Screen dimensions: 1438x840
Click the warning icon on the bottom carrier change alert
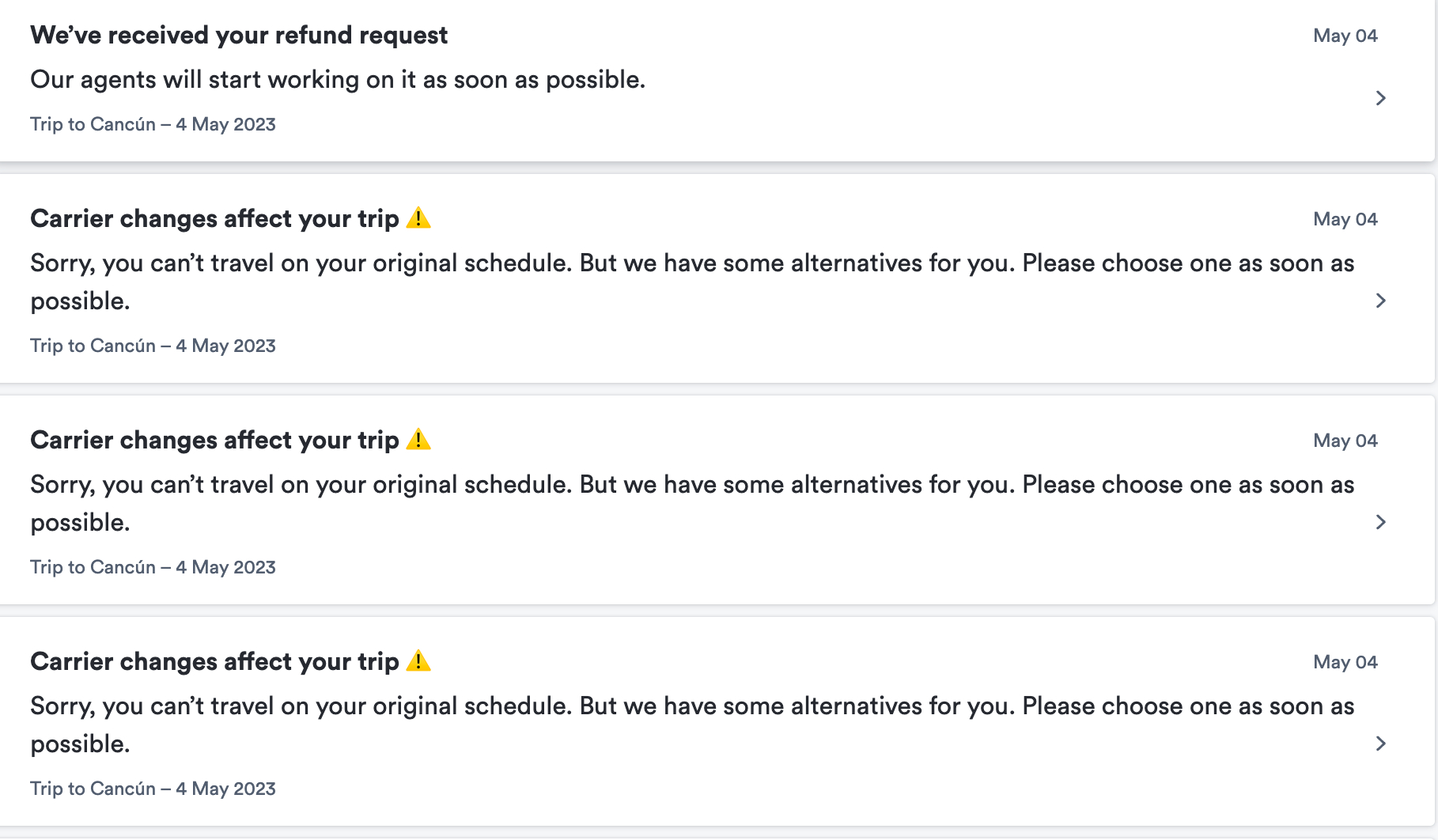[x=418, y=661]
